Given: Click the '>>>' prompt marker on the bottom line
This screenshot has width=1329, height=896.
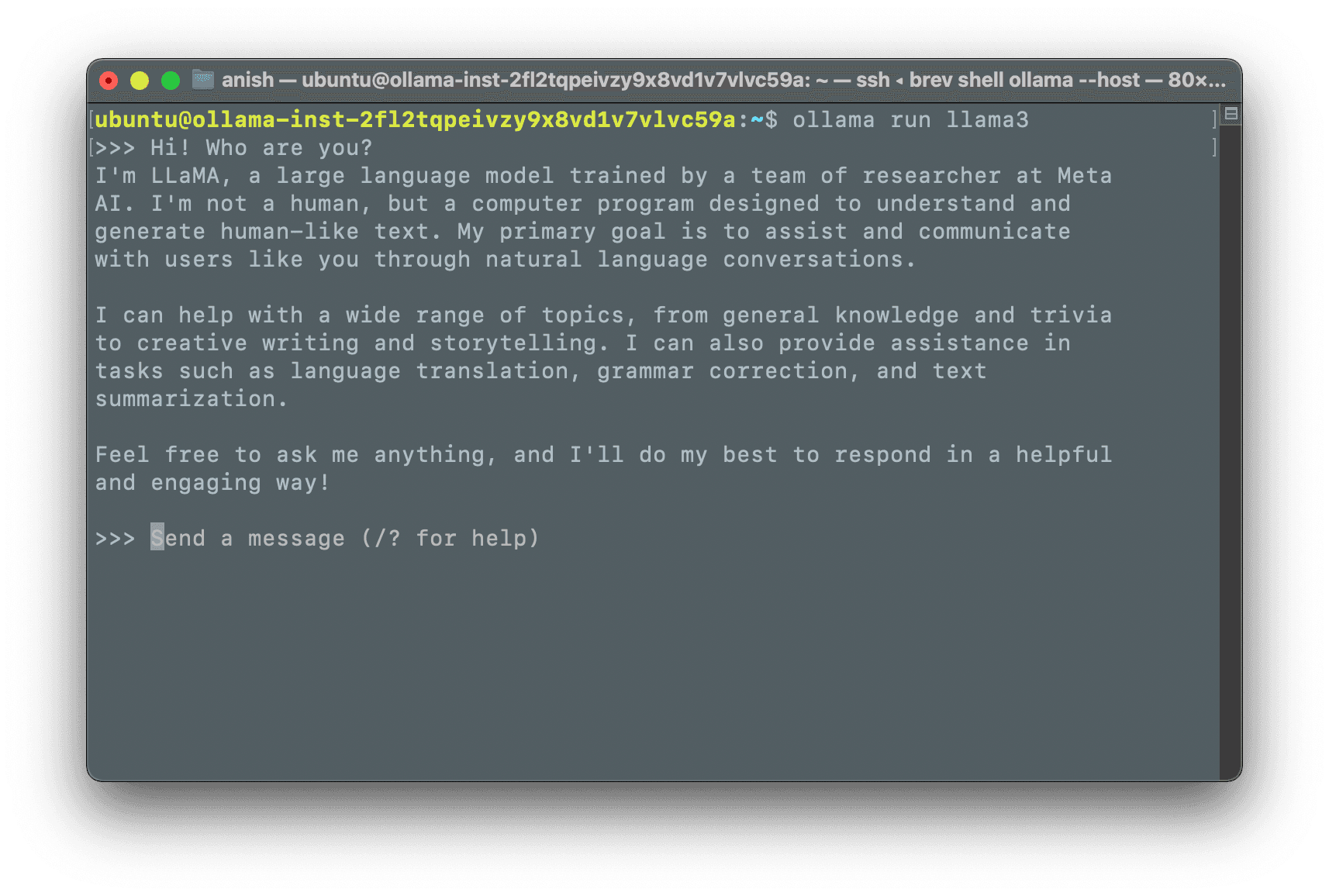Looking at the screenshot, I should [115, 538].
